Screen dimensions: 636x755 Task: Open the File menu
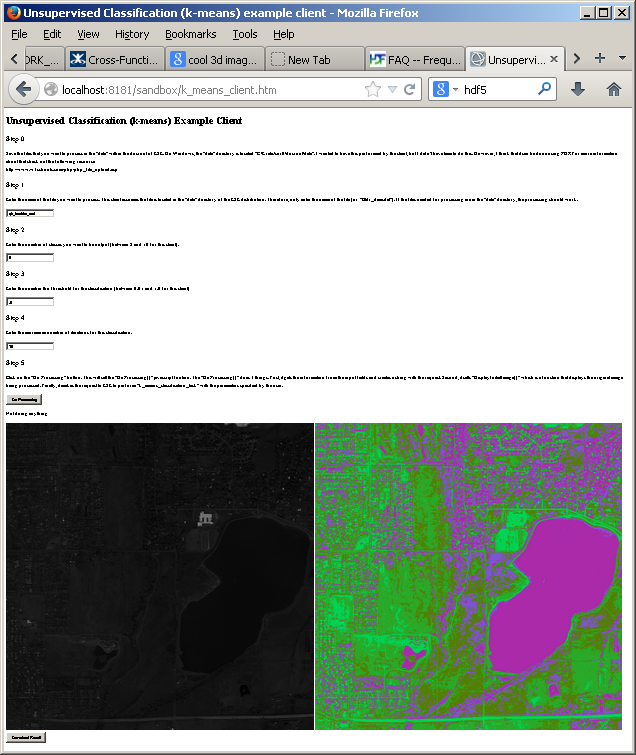pyautogui.click(x=19, y=34)
